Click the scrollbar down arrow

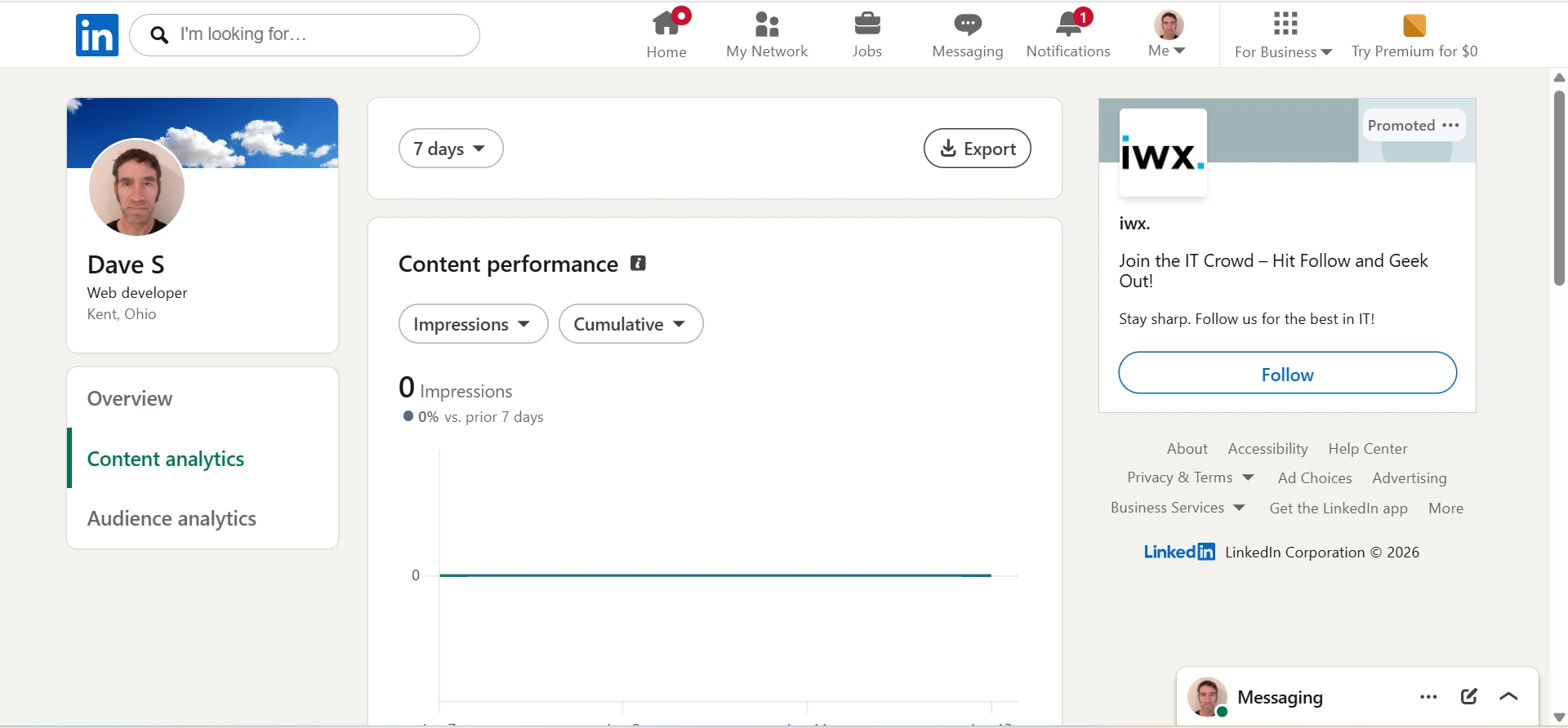1559,718
